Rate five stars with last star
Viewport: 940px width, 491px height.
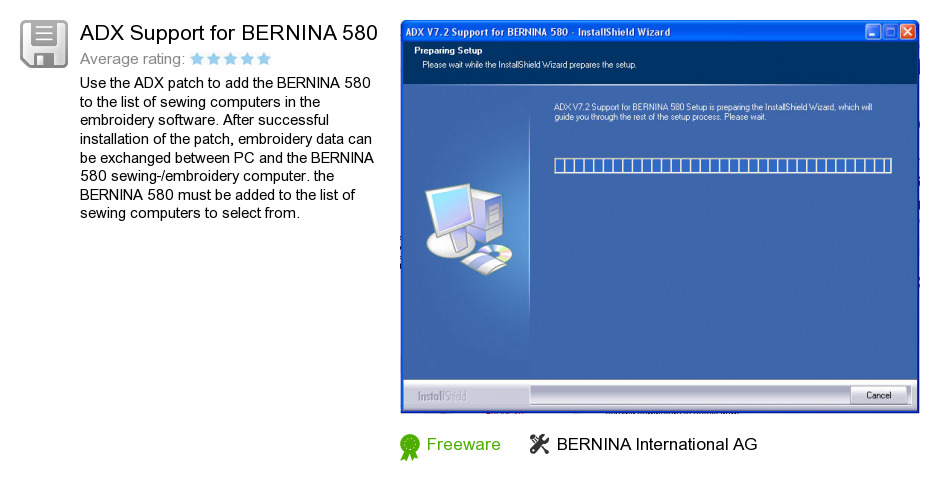(x=264, y=59)
